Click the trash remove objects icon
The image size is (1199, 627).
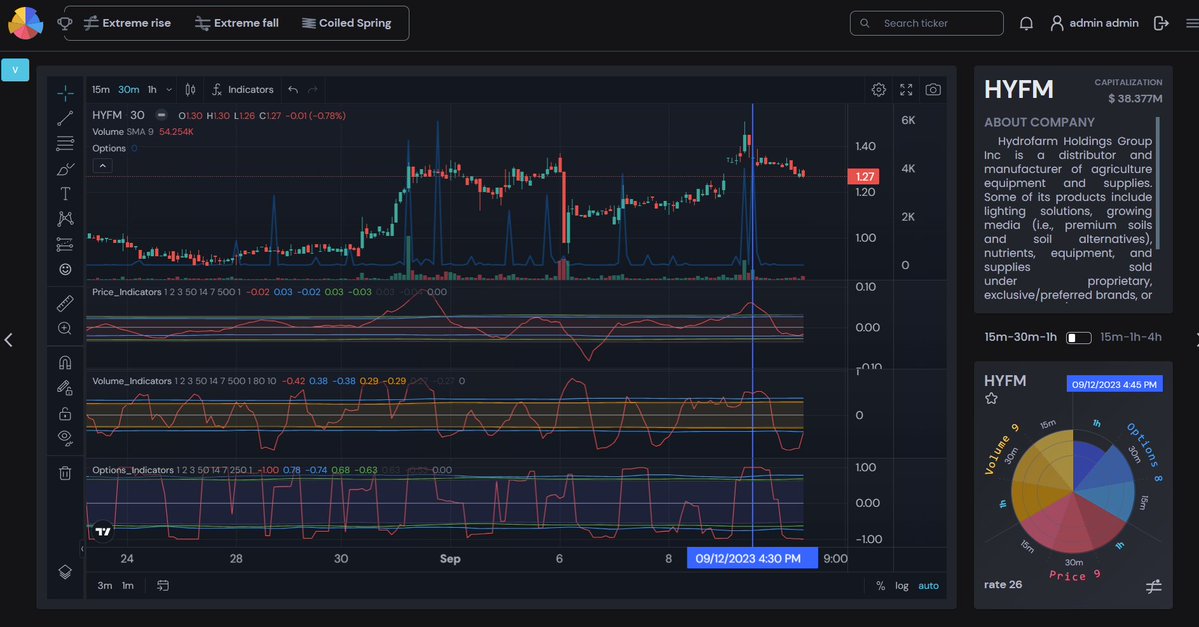coord(65,473)
